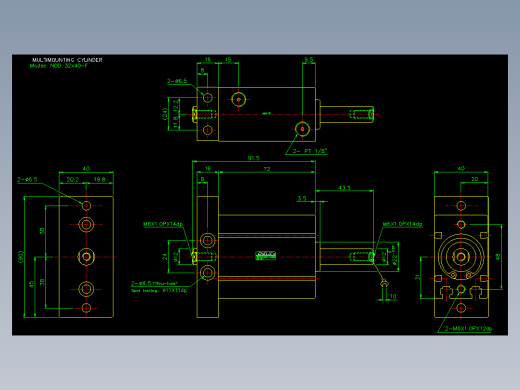Select the 3.5 dimension near rod end
This screenshot has height=390, width=520.
302,198
